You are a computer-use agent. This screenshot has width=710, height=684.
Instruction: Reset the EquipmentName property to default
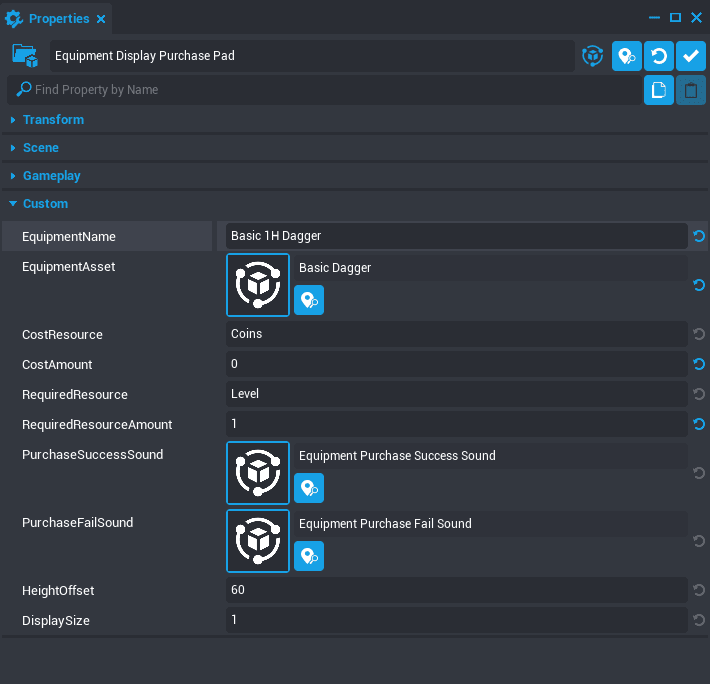(x=698, y=236)
